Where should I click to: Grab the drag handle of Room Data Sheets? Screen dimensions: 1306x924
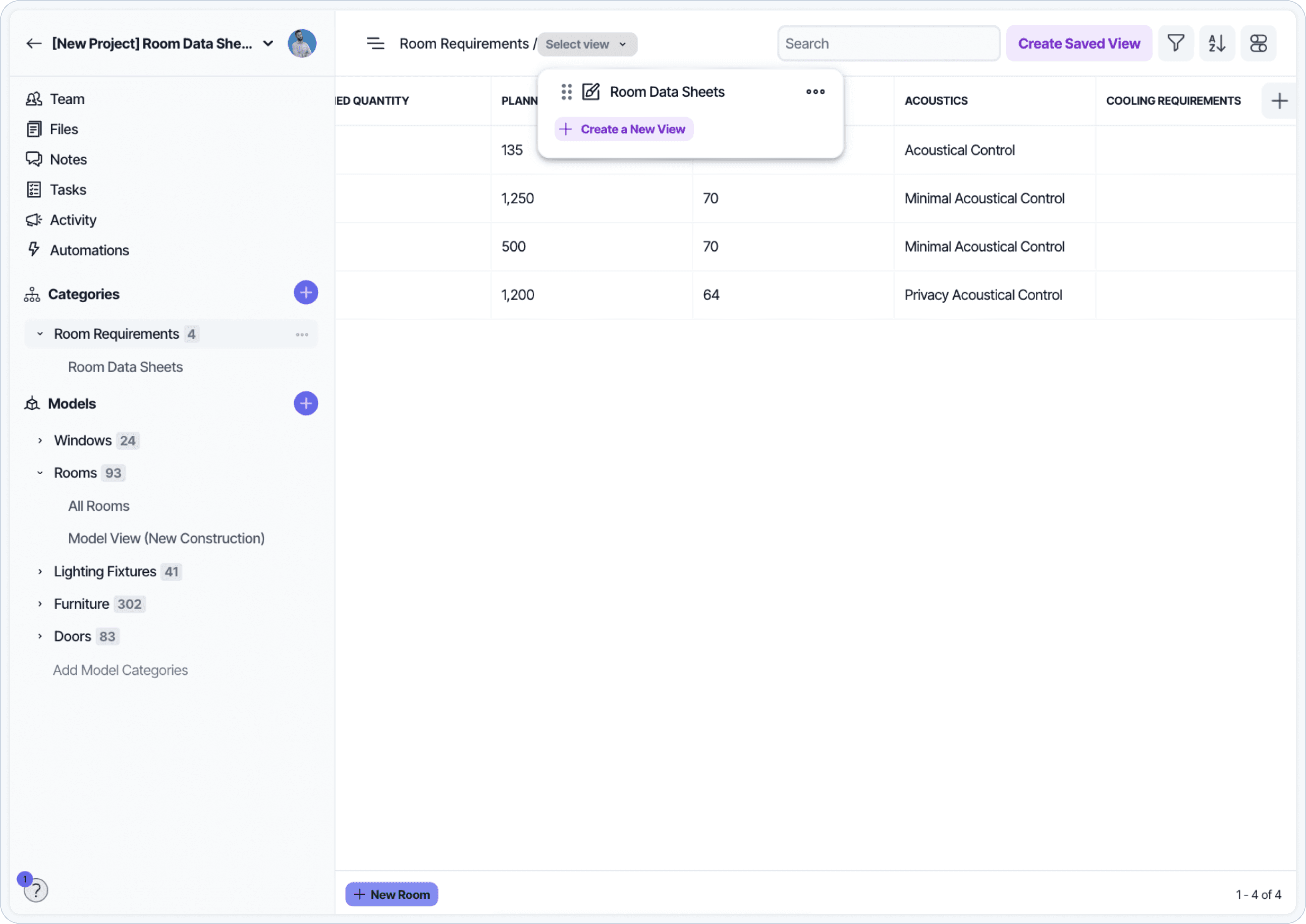click(566, 92)
